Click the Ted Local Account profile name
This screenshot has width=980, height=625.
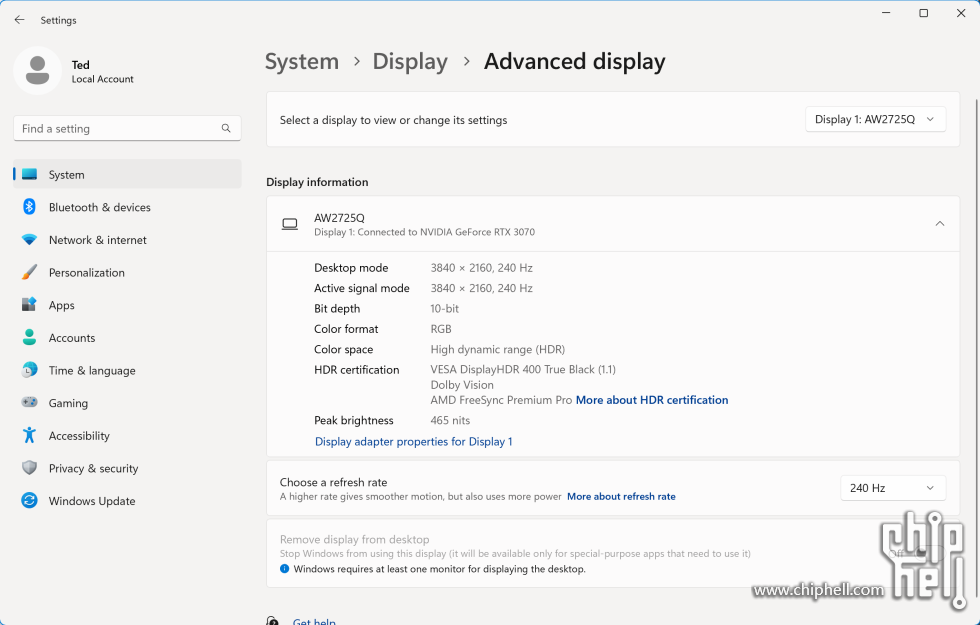pos(102,71)
